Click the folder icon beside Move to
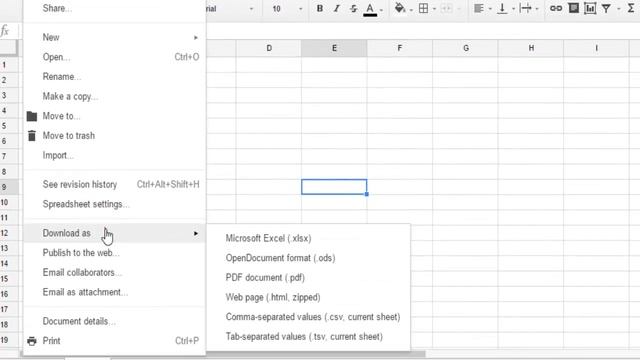 point(32,116)
